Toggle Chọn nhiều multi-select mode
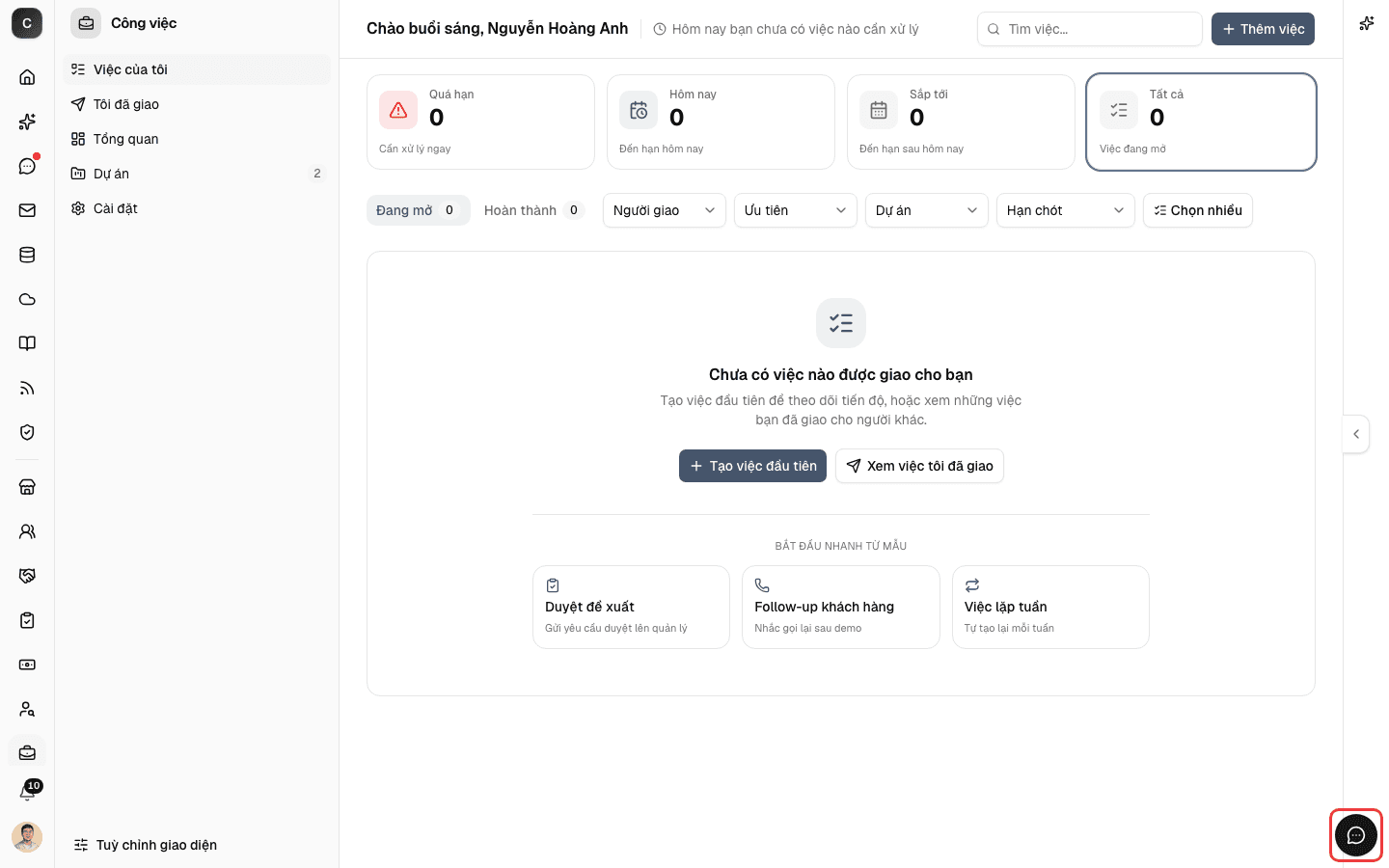 [x=1198, y=210]
